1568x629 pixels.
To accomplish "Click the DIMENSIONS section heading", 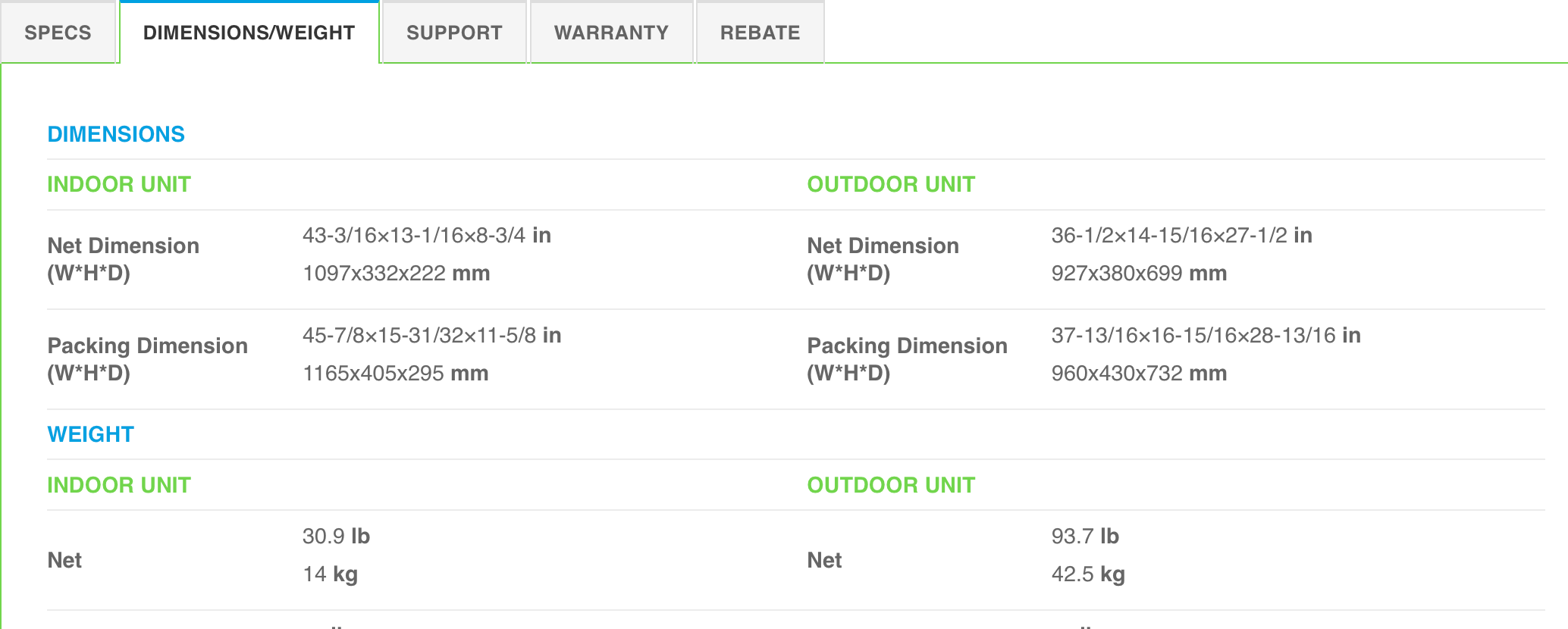I will click(x=116, y=134).
